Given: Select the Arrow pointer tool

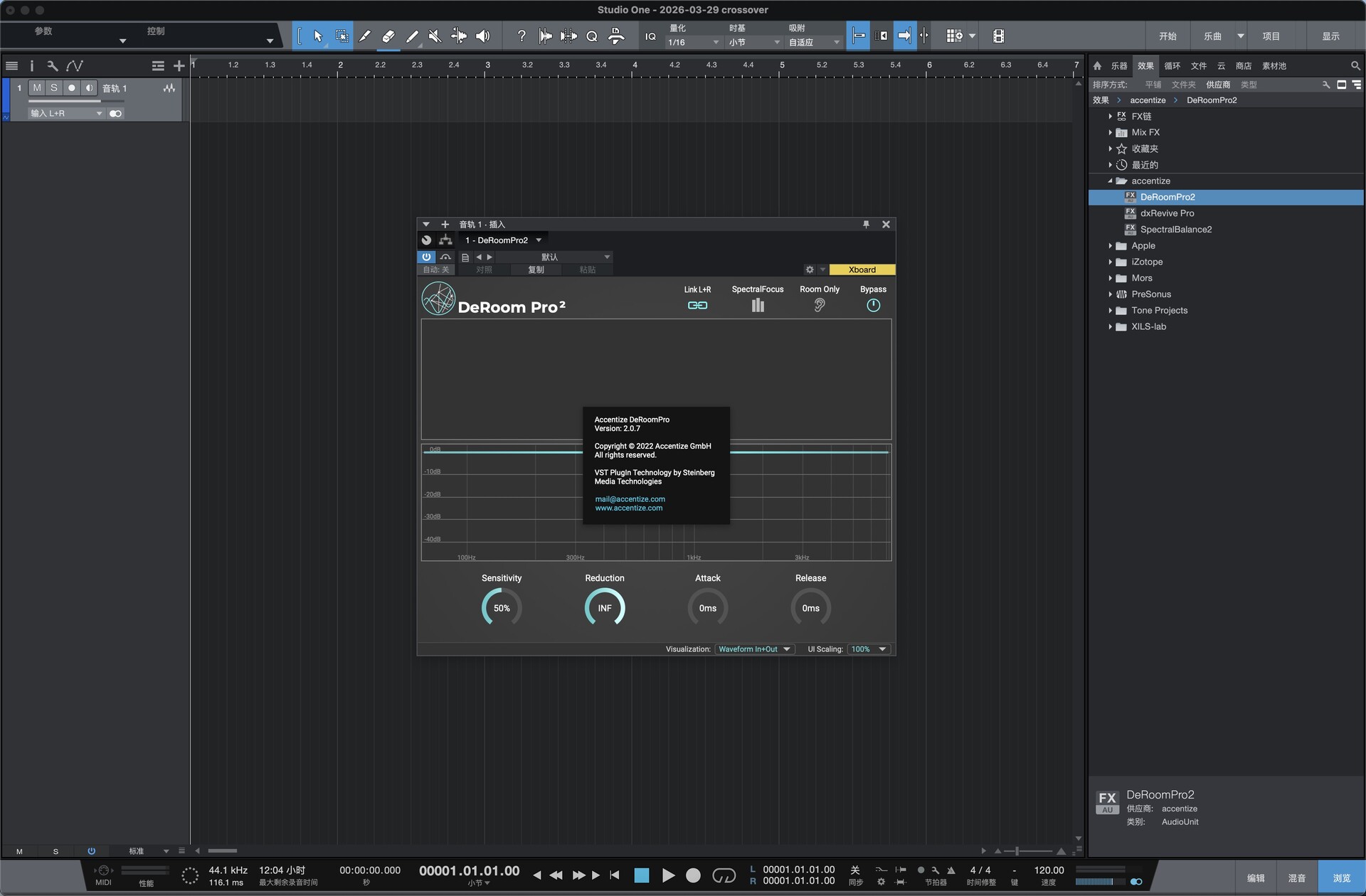Looking at the screenshot, I should [318, 36].
